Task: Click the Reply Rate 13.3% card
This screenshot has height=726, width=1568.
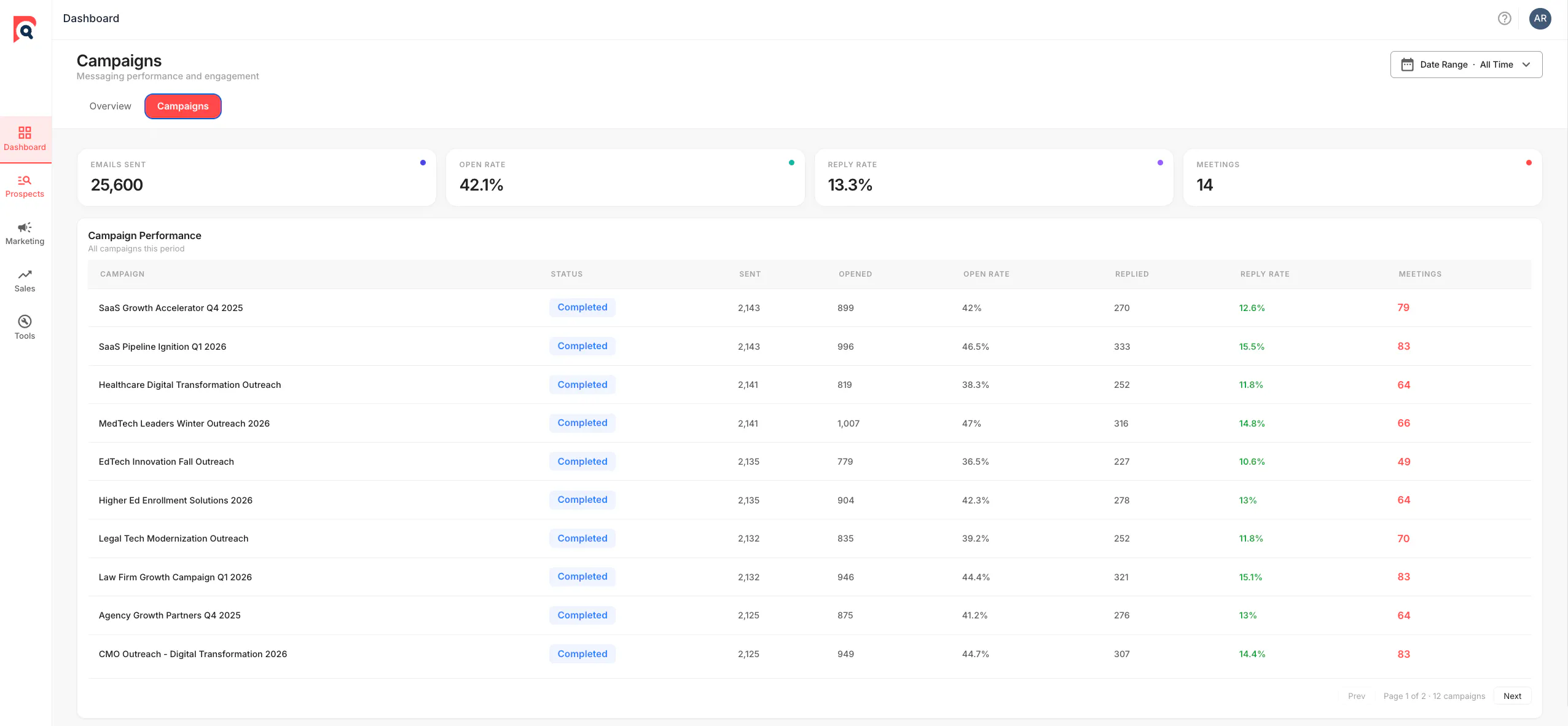Action: coord(994,177)
